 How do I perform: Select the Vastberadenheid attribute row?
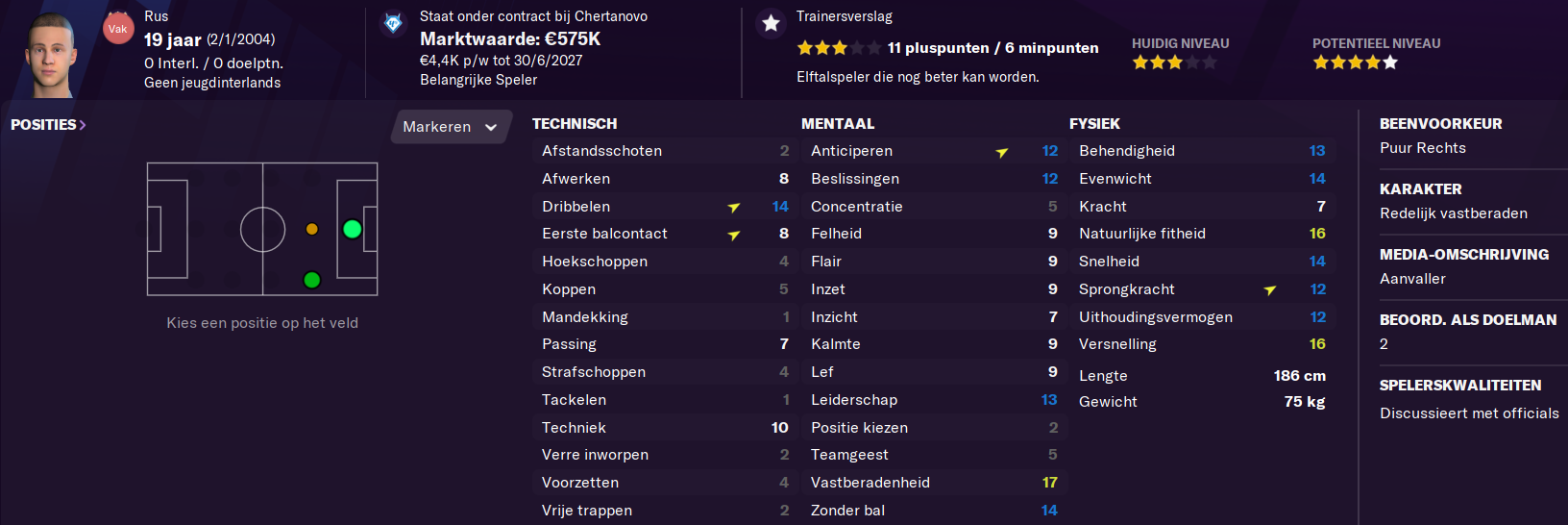click(x=934, y=483)
